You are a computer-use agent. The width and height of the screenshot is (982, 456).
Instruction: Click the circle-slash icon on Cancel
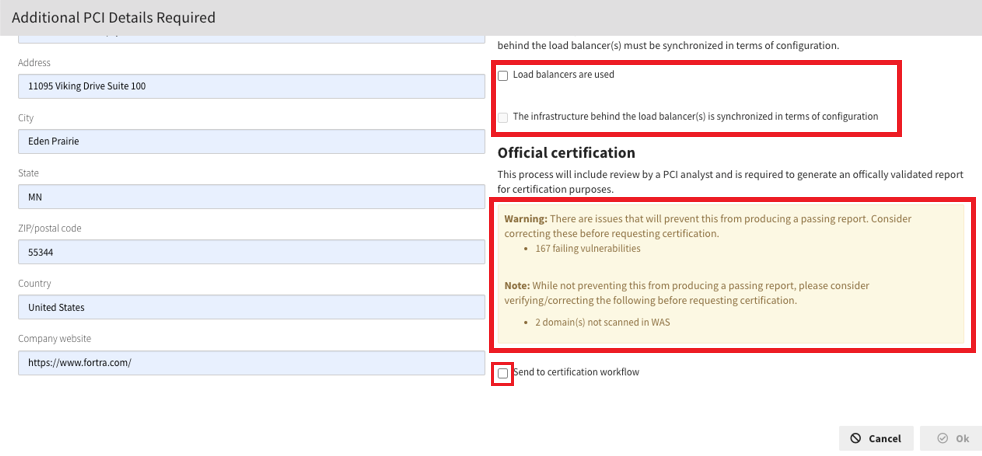[x=856, y=438]
